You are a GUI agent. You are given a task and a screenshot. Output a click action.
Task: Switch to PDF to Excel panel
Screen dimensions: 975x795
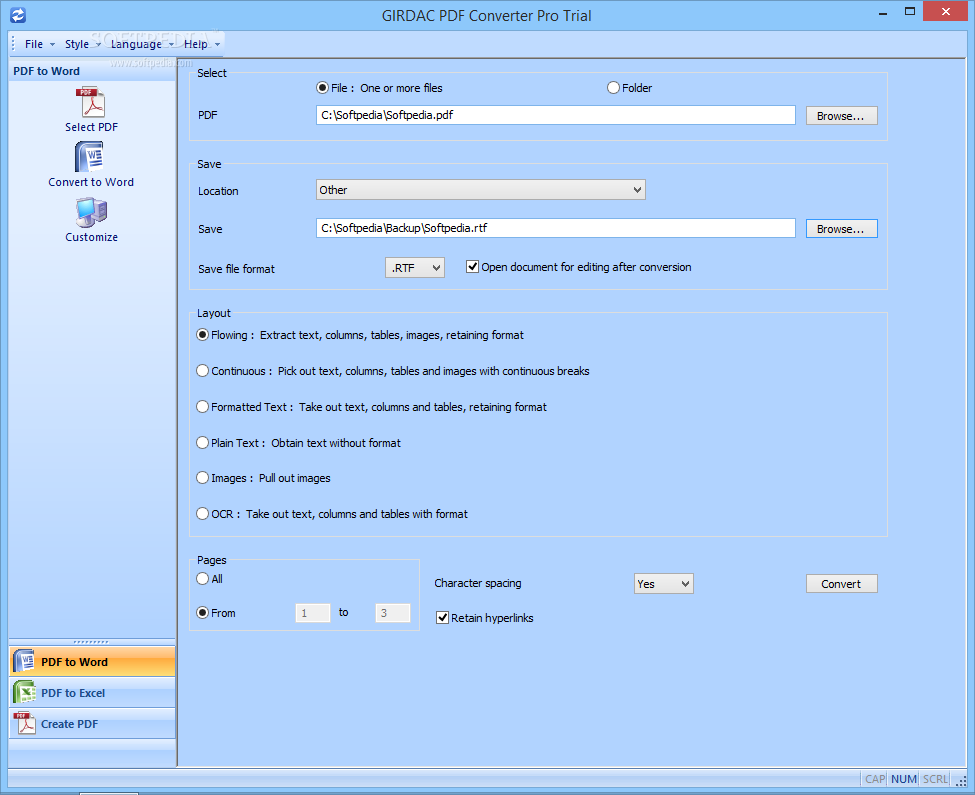tap(92, 692)
